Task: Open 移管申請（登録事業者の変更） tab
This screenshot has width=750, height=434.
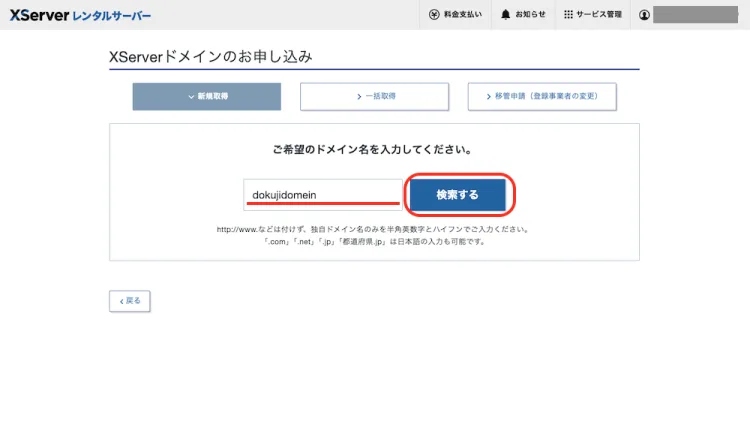Action: [x=542, y=97]
